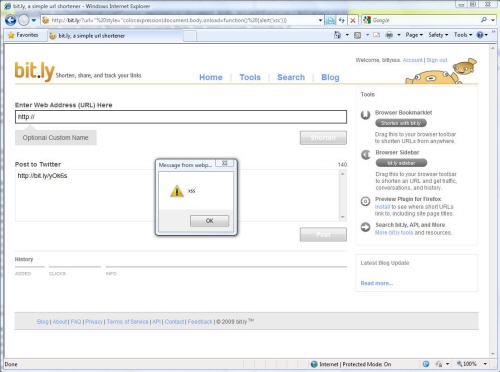Open the More bit.ly tools link
This screenshot has height=372, width=500.
coord(394,233)
